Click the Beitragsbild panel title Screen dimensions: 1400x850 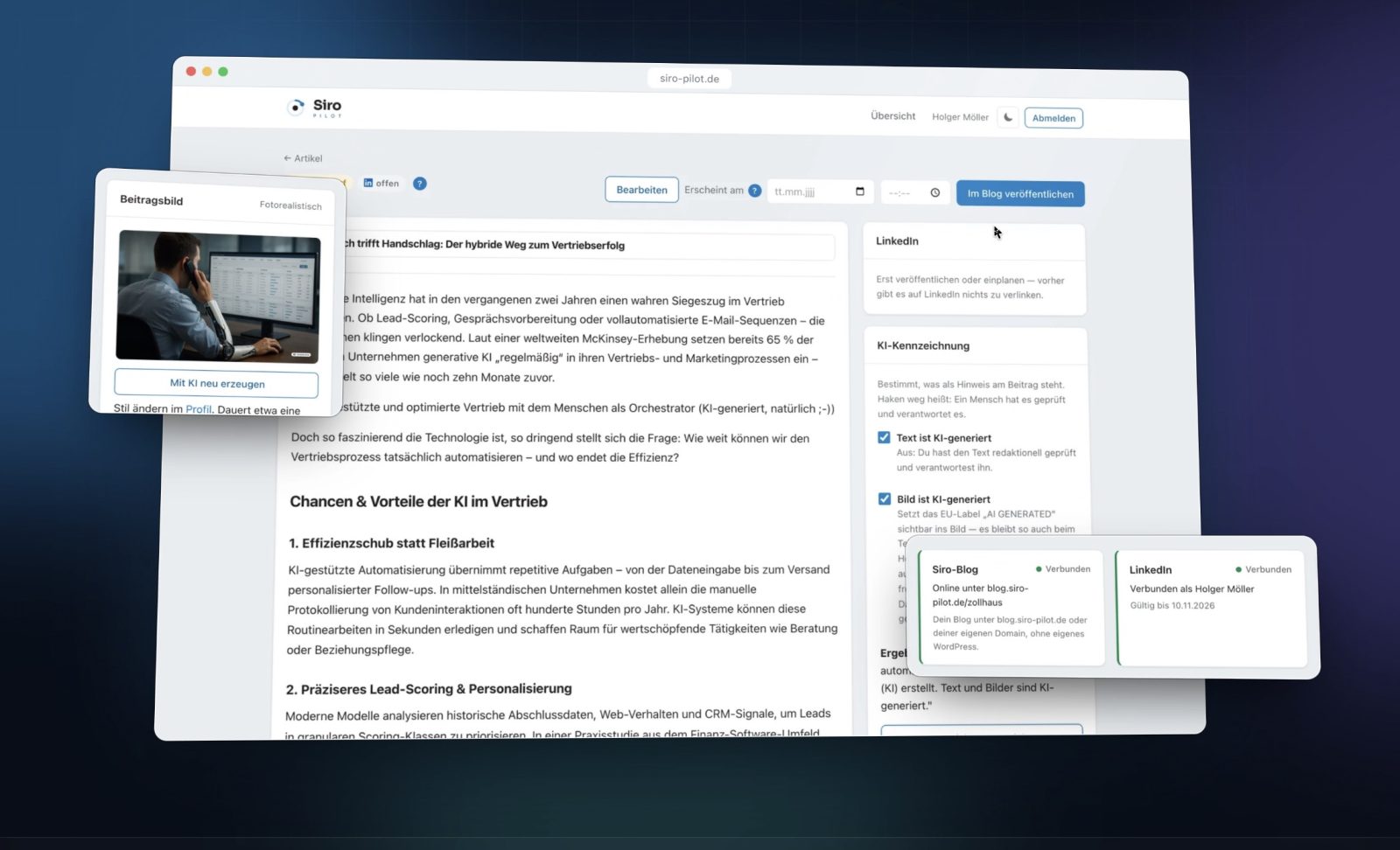pyautogui.click(x=151, y=199)
